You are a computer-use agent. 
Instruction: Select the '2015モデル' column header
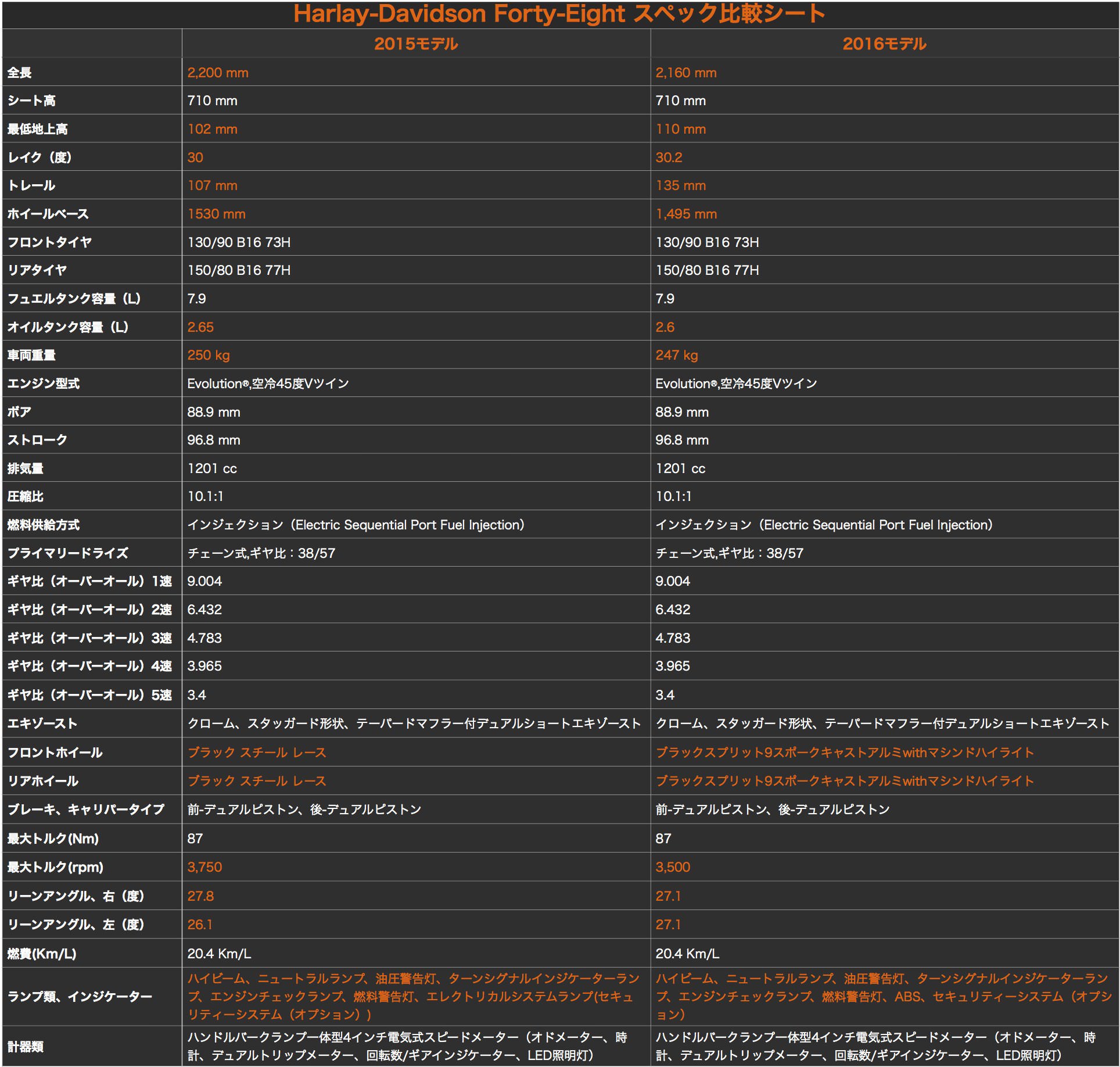pyautogui.click(x=416, y=44)
